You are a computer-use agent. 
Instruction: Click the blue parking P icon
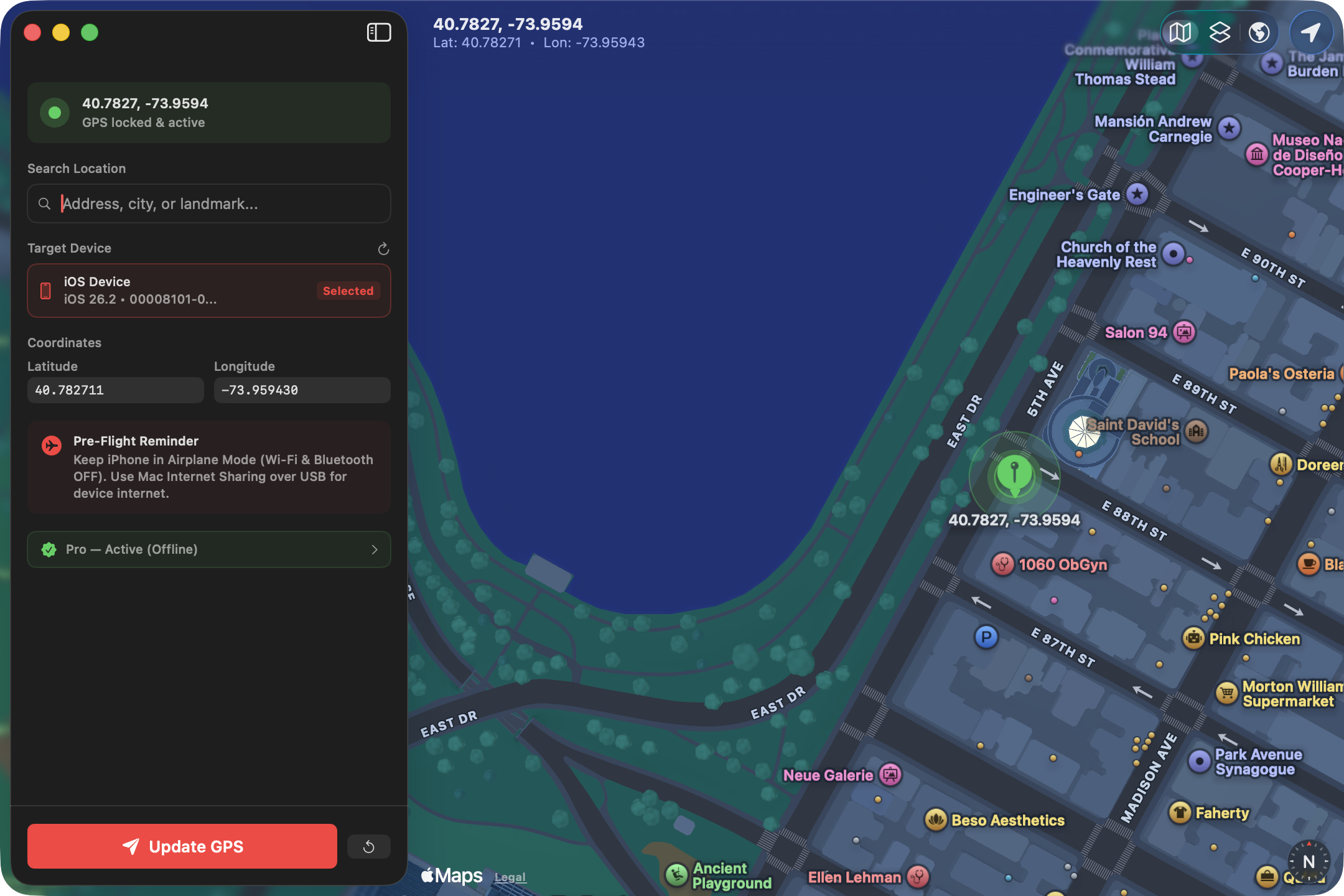click(986, 637)
